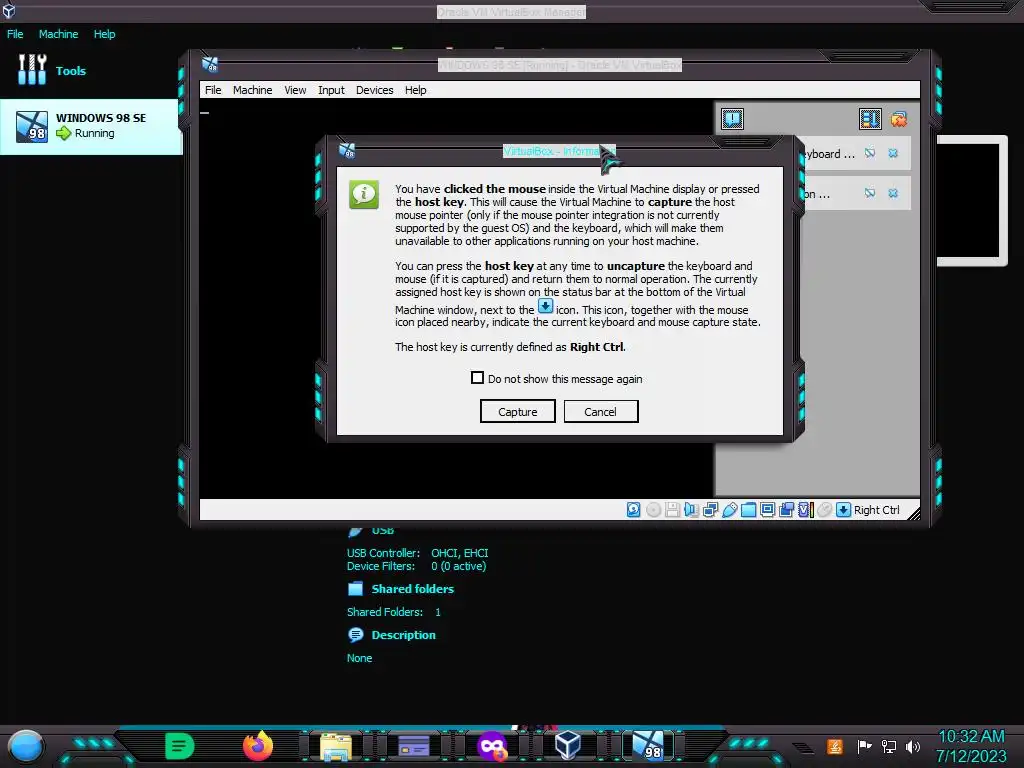Click 'None' description text
Viewport: 1024px width, 768px height.
[x=359, y=658]
